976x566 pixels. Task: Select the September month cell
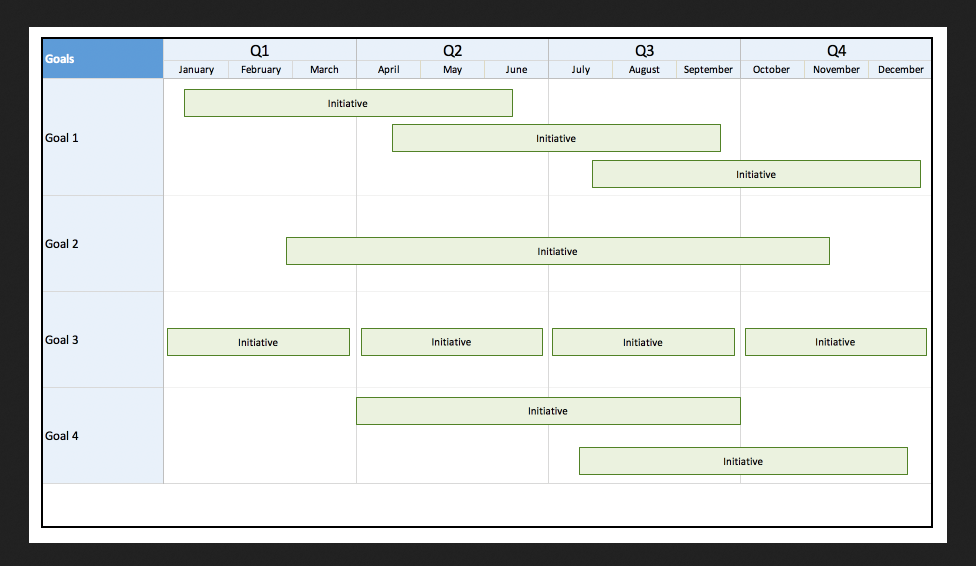point(708,70)
